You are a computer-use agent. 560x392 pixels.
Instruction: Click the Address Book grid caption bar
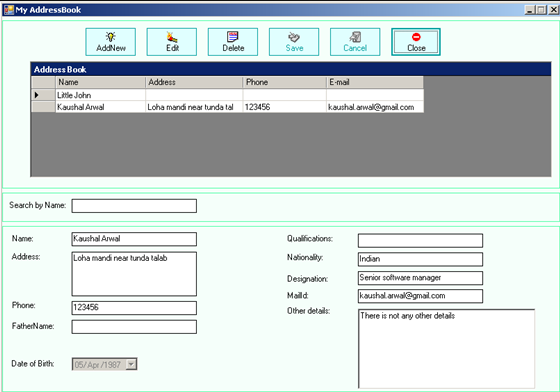[291, 69]
